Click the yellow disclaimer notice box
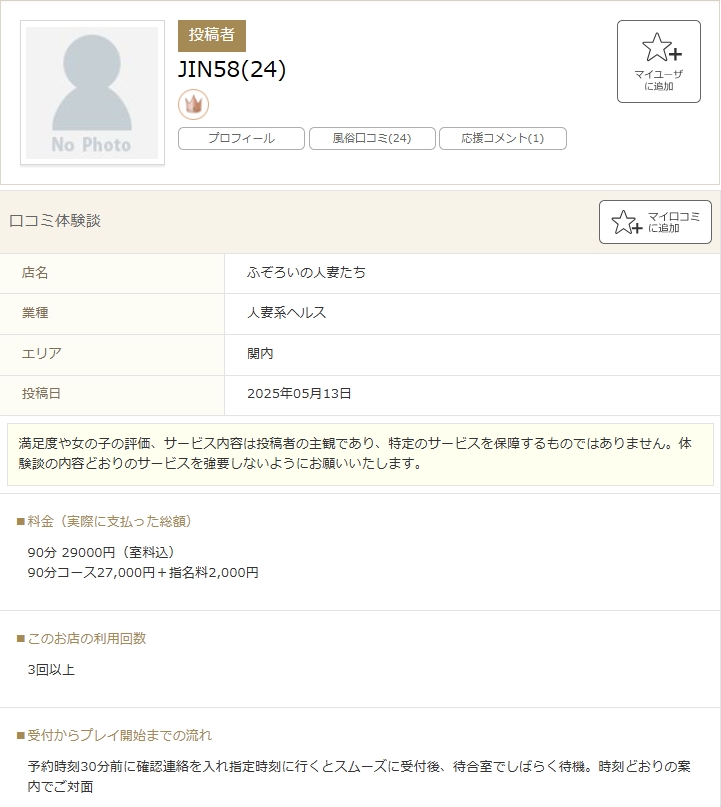 (360, 453)
